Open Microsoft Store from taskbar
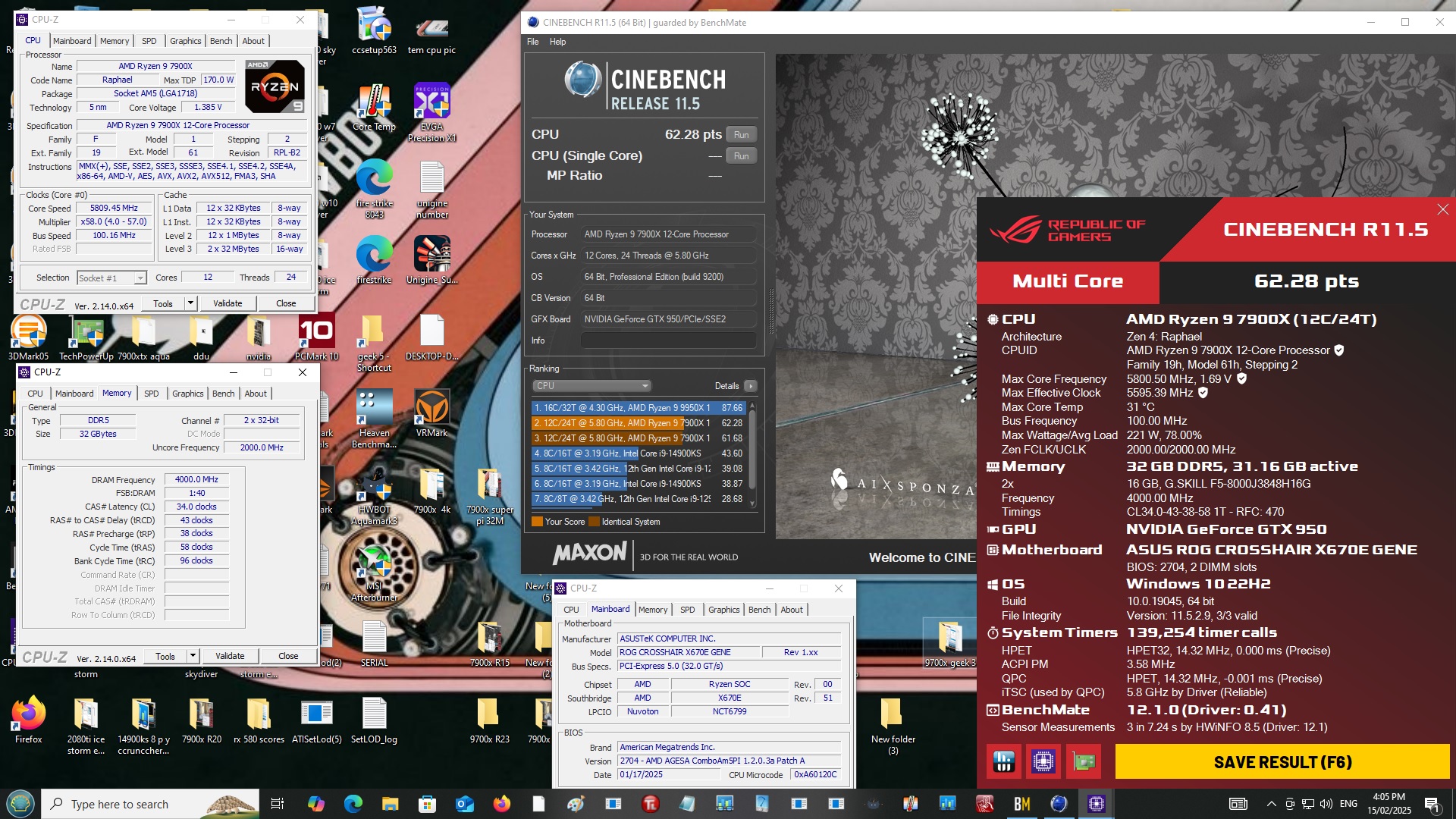Image resolution: width=1456 pixels, height=819 pixels. coord(427,804)
